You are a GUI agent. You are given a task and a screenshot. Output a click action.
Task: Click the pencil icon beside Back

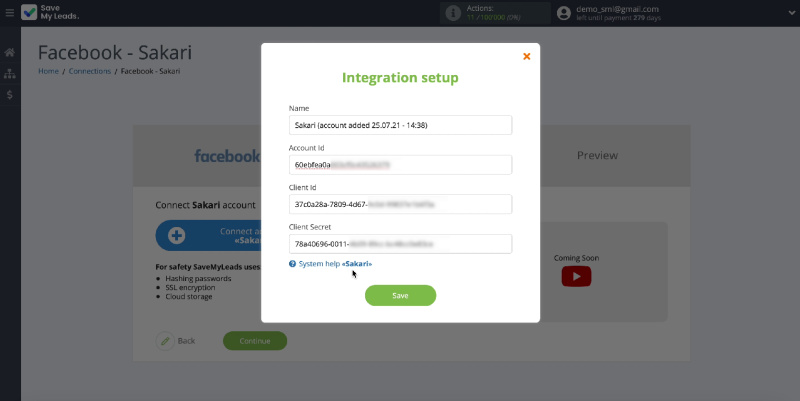coord(166,341)
